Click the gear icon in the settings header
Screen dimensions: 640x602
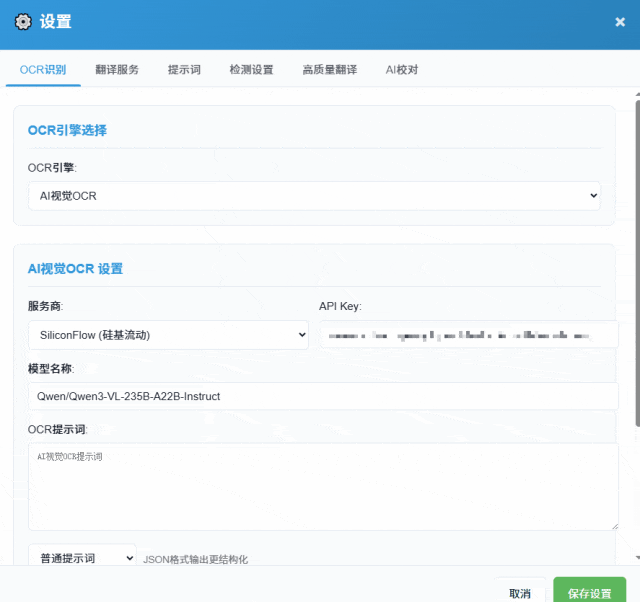coord(23,22)
